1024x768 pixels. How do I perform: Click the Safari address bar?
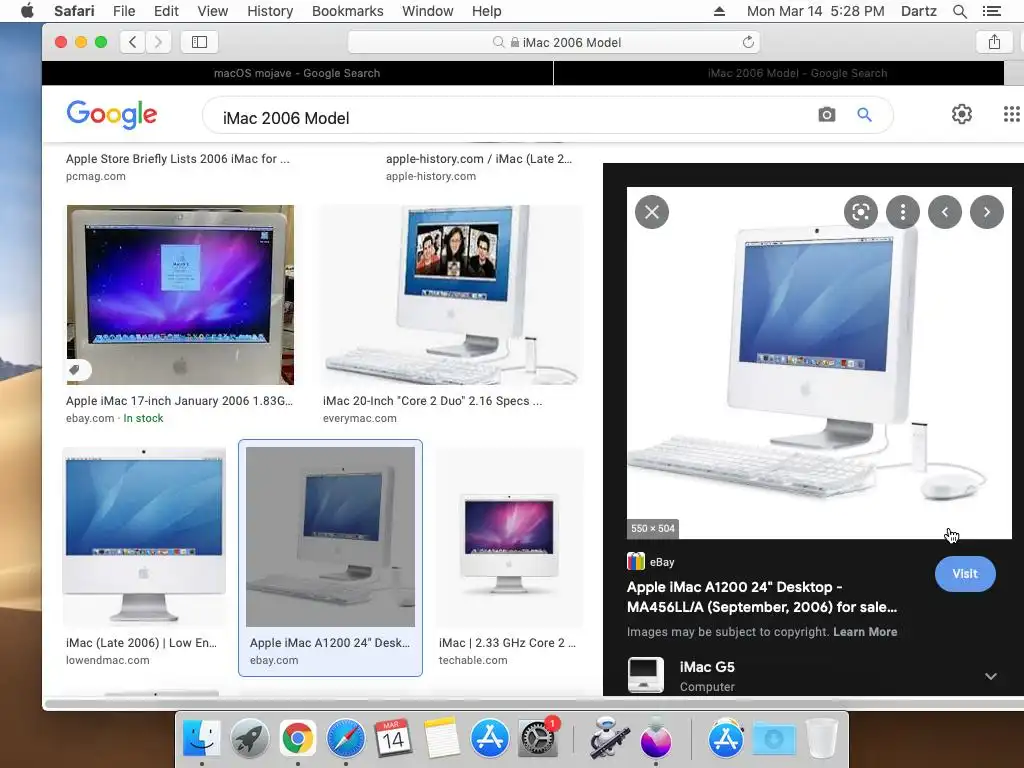click(554, 42)
